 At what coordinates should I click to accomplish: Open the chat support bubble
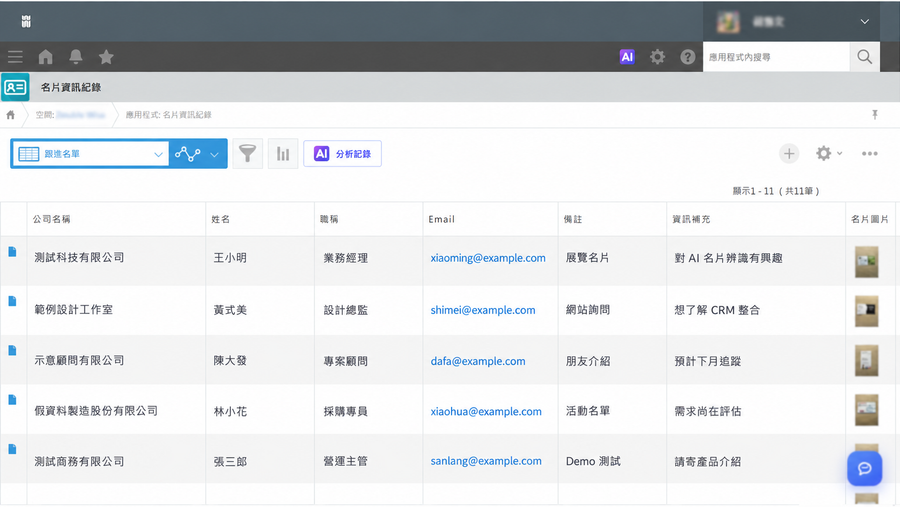click(x=864, y=469)
